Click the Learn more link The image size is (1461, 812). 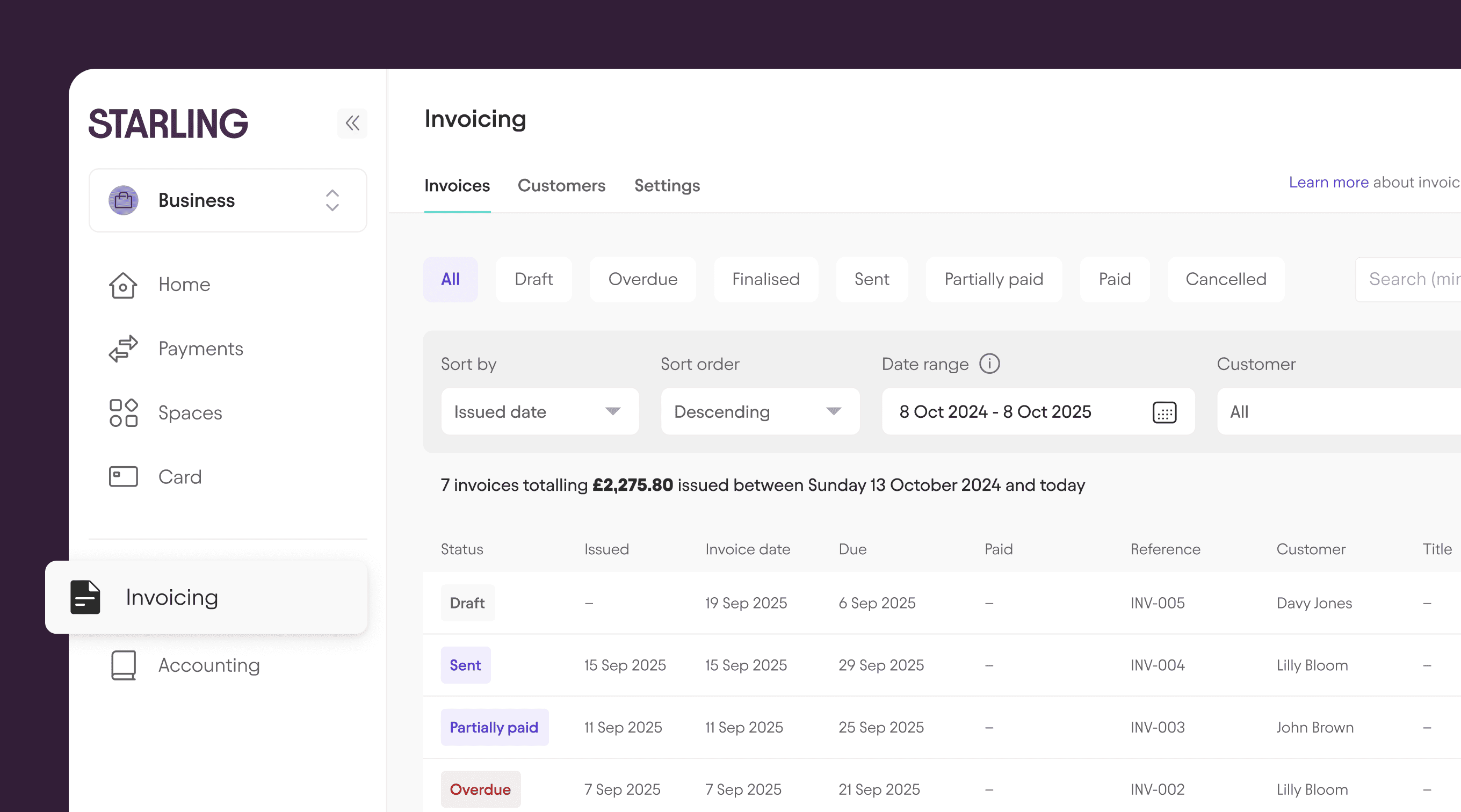click(x=1329, y=182)
